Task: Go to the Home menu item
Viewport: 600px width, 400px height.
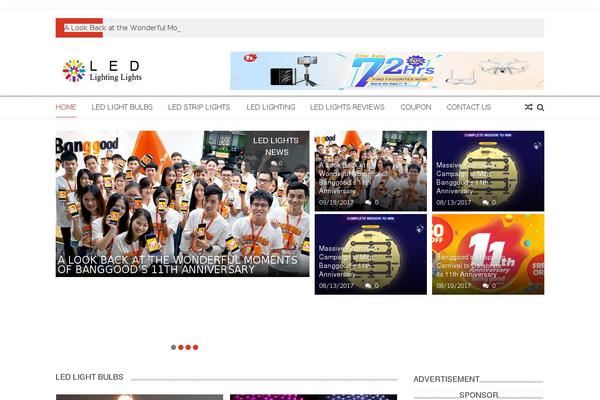Action: (66, 107)
